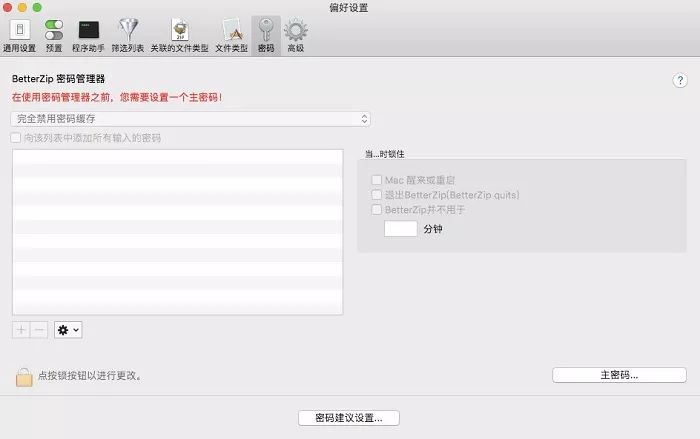Click inside the empty password list

point(178,232)
